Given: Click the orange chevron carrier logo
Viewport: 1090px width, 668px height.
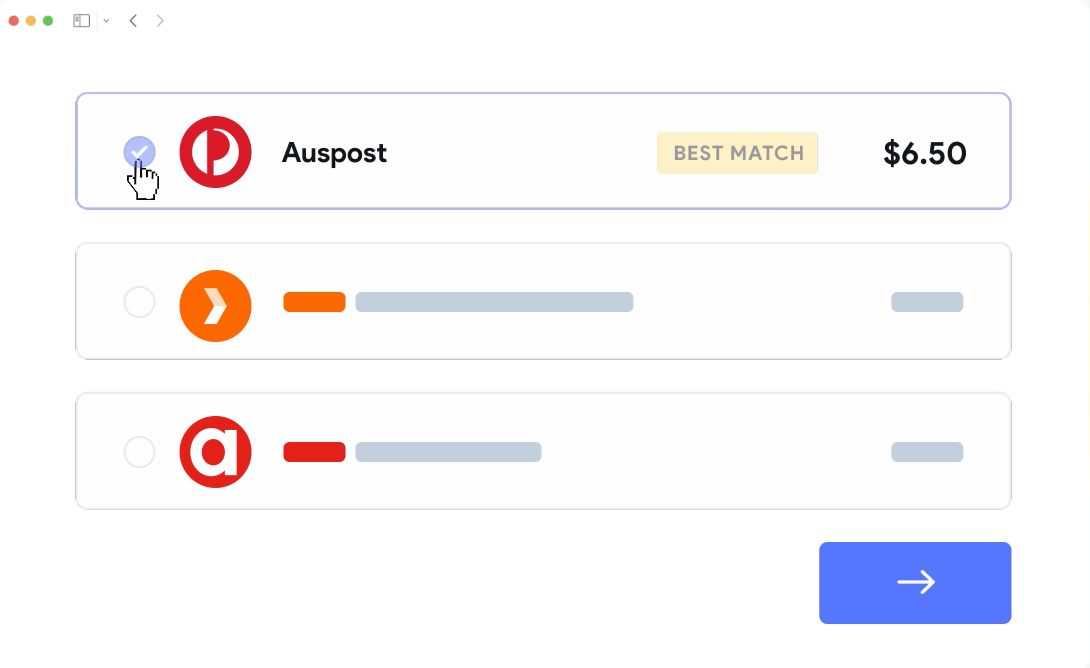Looking at the screenshot, I should 215,306.
